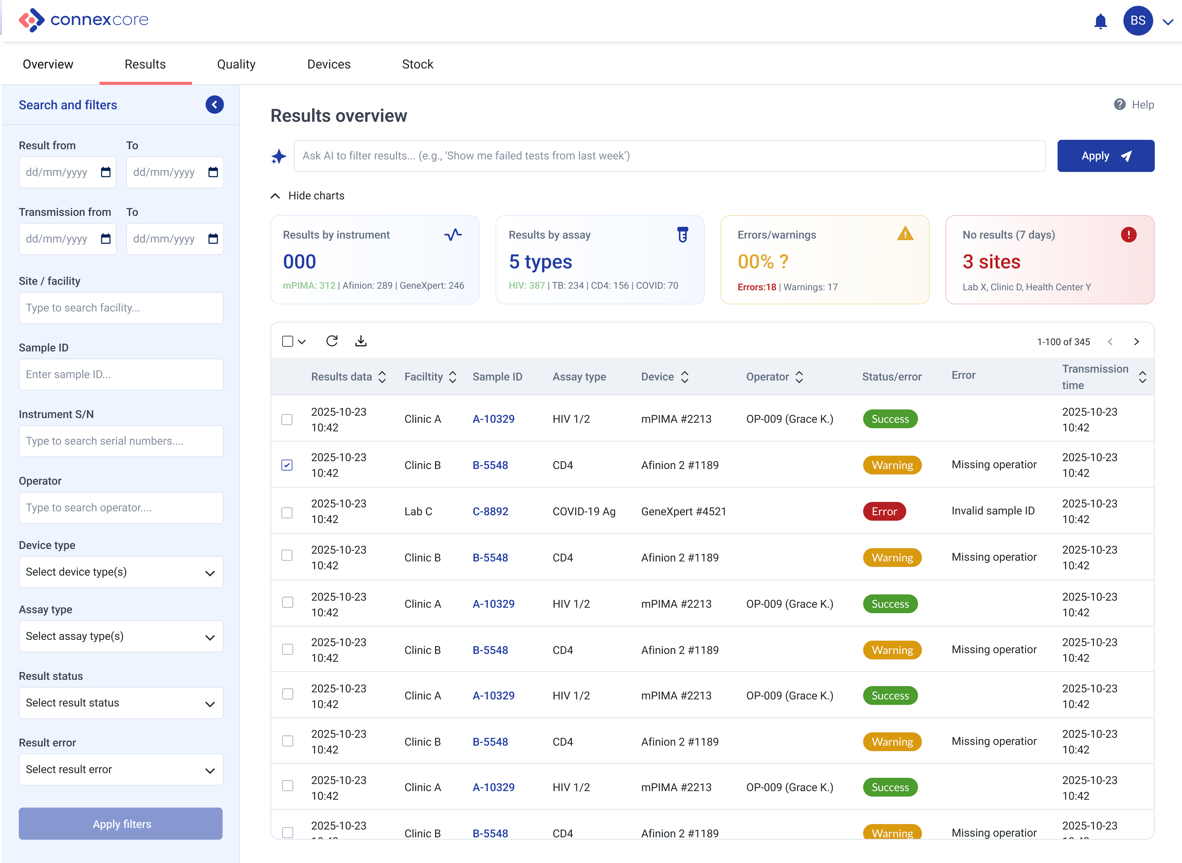Click the AI sparkle icon
This screenshot has height=863, width=1182.
coord(279,156)
